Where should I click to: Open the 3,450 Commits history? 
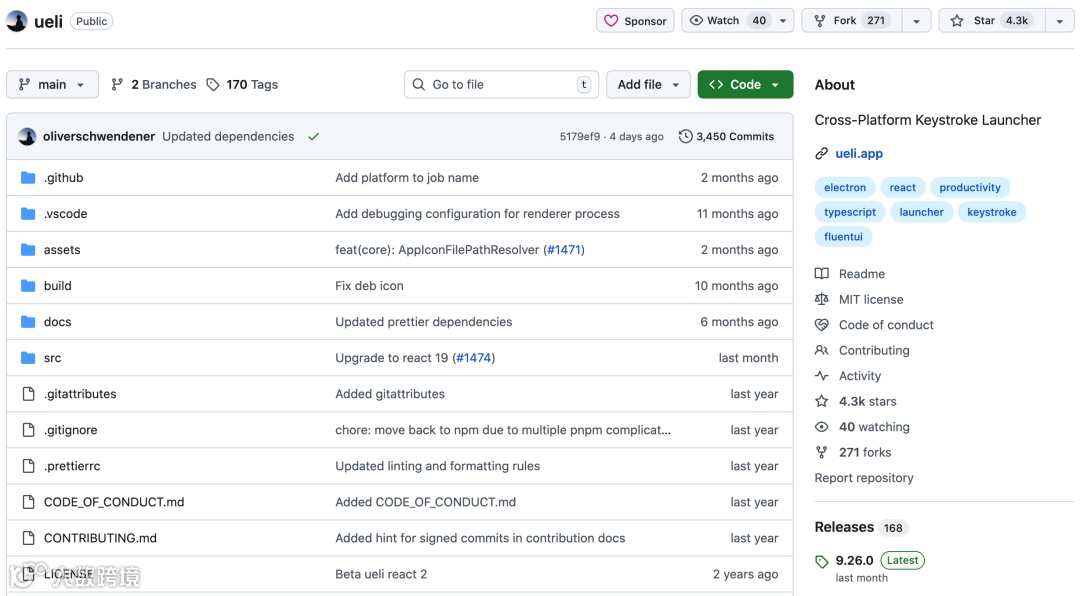click(726, 137)
